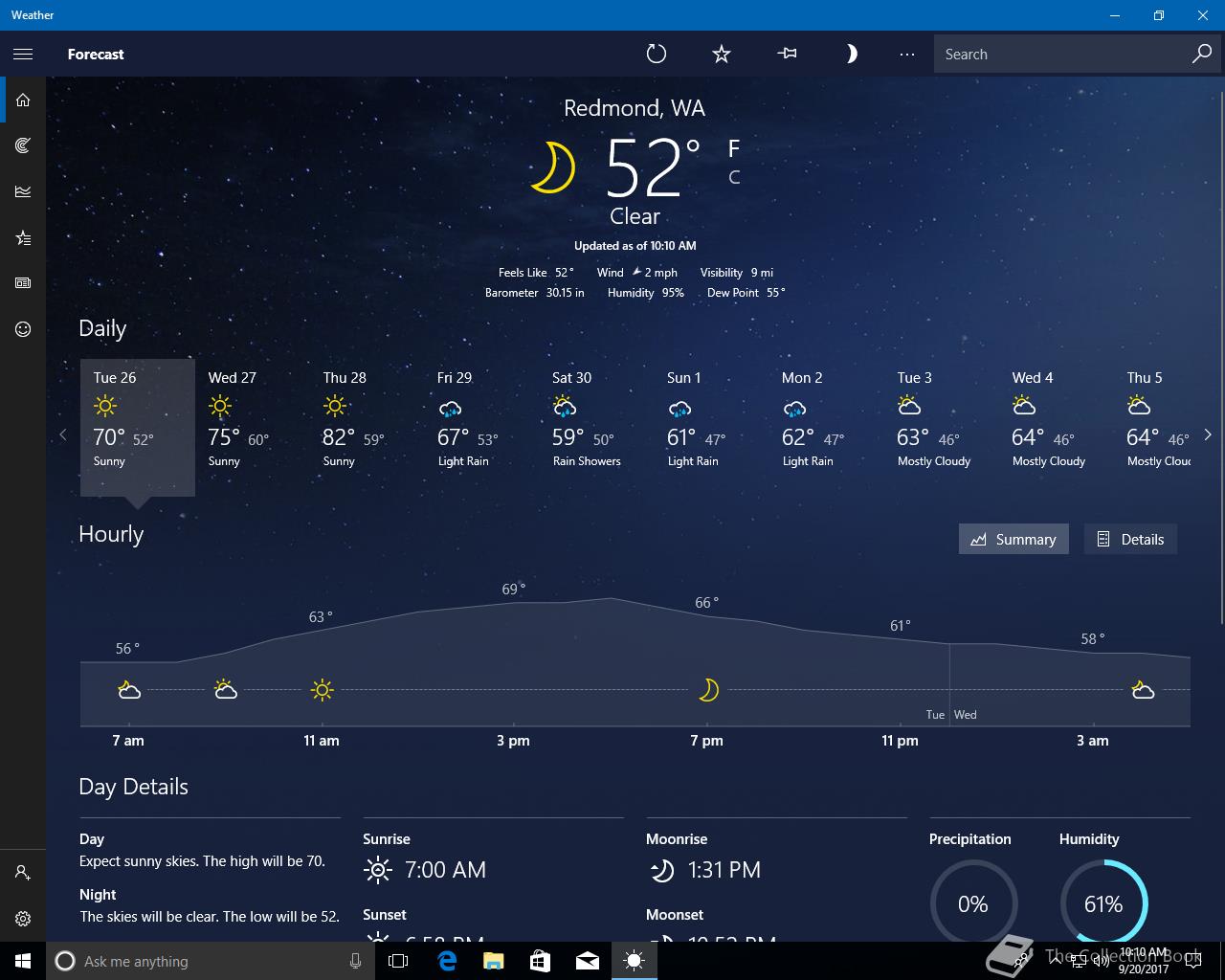Pin Redmond forecast to Start

[x=787, y=54]
